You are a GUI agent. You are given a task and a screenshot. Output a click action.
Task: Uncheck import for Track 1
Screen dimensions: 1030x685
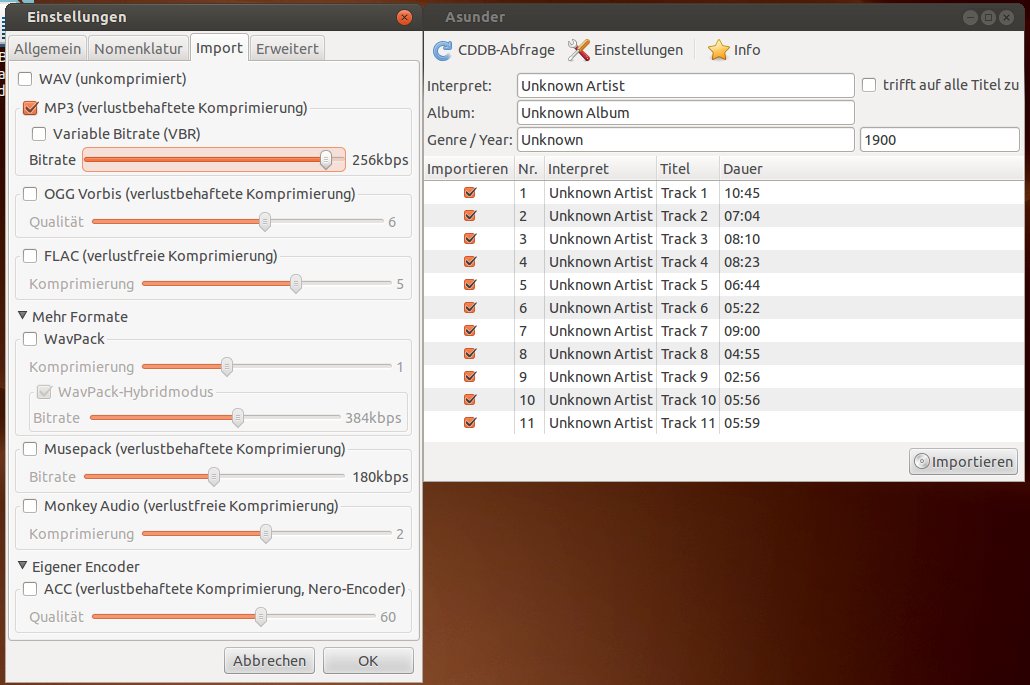pyautogui.click(x=470, y=192)
